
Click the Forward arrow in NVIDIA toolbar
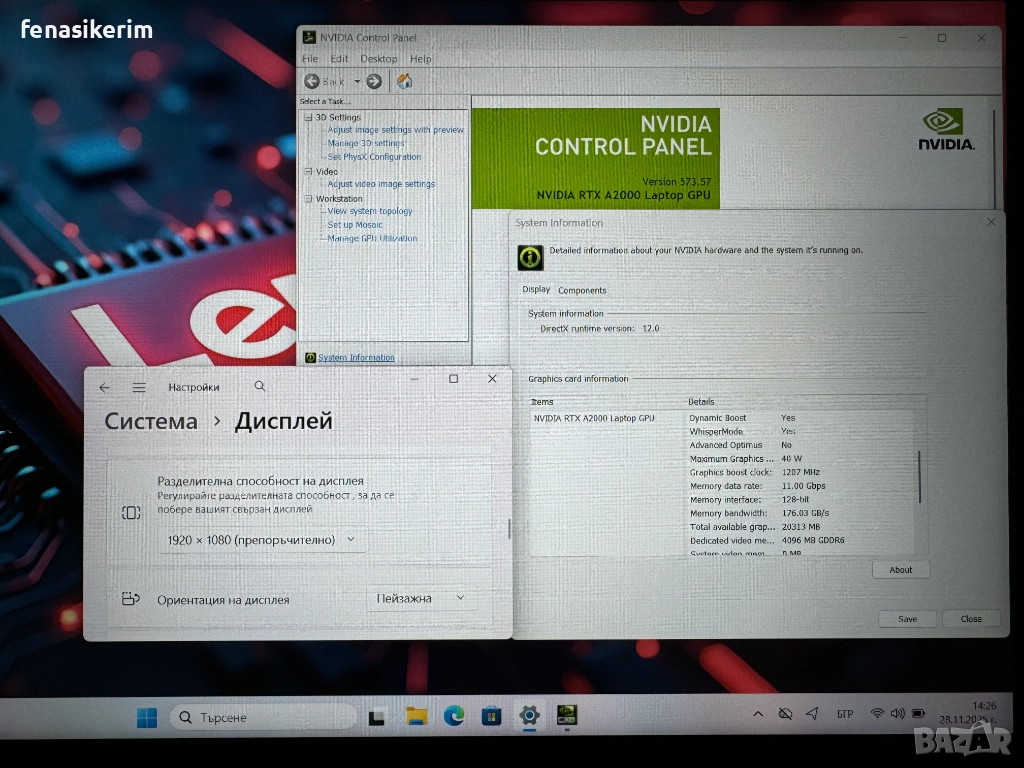coord(374,81)
